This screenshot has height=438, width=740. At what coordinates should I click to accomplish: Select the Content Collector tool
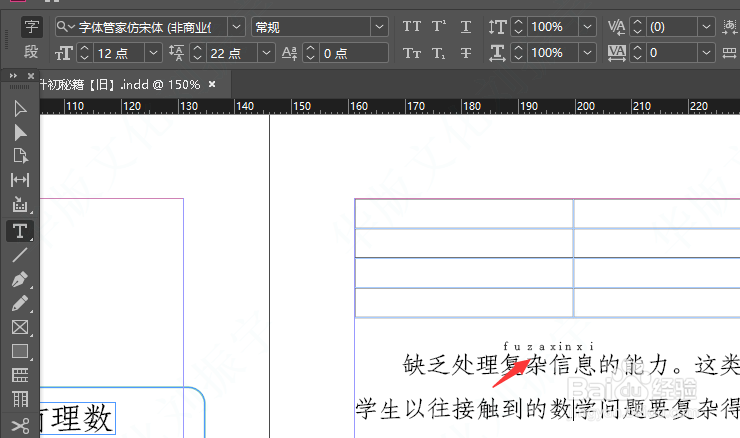pyautogui.click(x=20, y=204)
